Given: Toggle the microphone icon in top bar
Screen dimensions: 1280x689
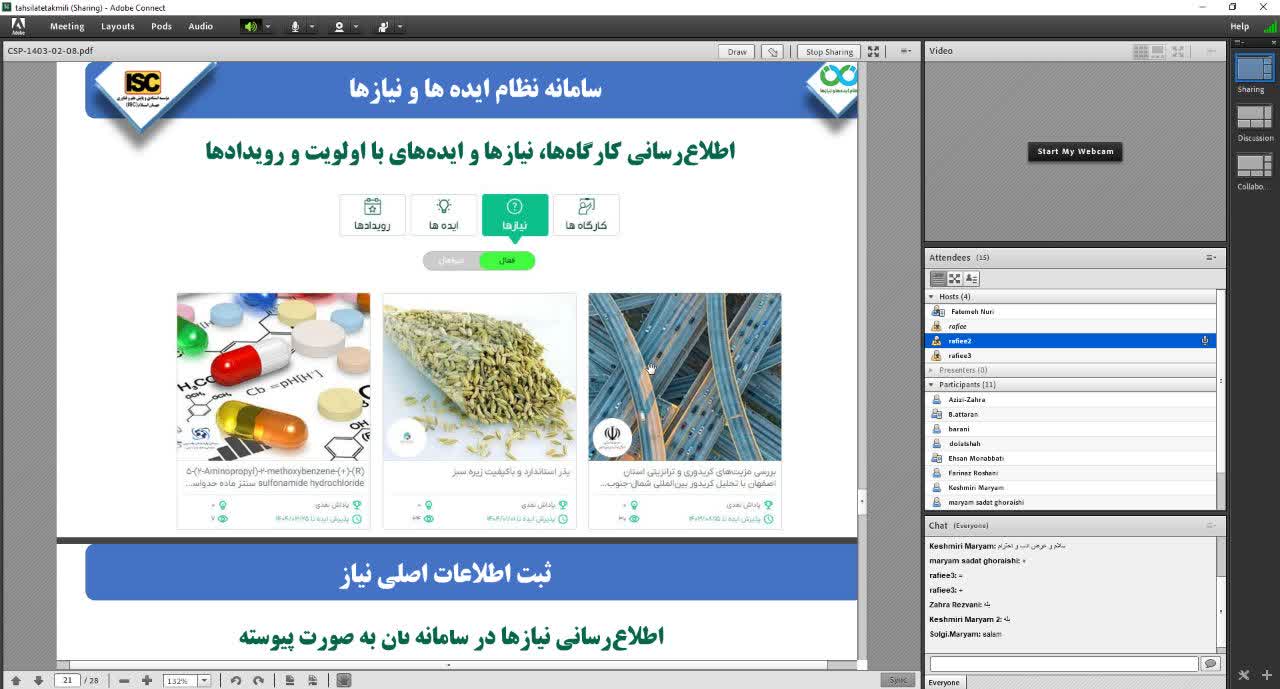Looking at the screenshot, I should click(296, 26).
